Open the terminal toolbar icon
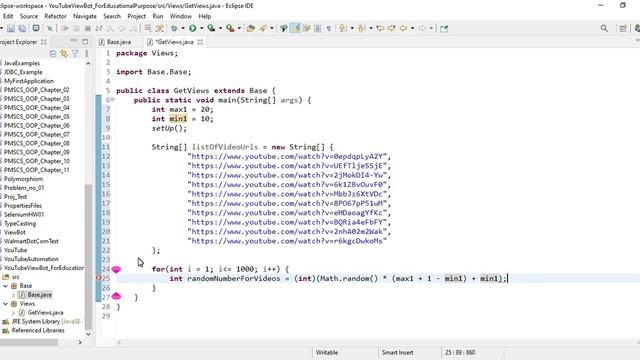 36,28
